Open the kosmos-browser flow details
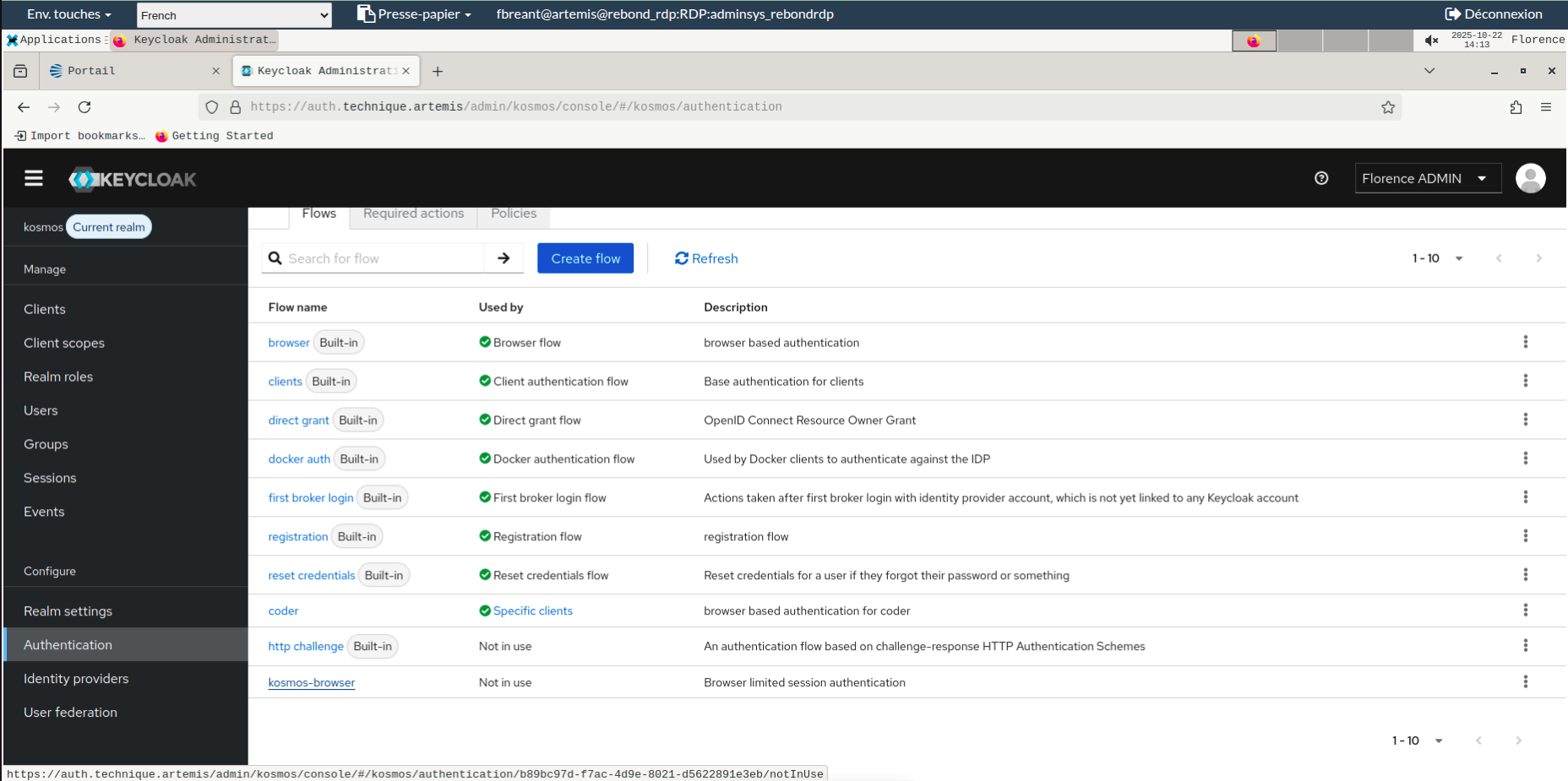Screen dimensions: 1568x781 point(311,681)
